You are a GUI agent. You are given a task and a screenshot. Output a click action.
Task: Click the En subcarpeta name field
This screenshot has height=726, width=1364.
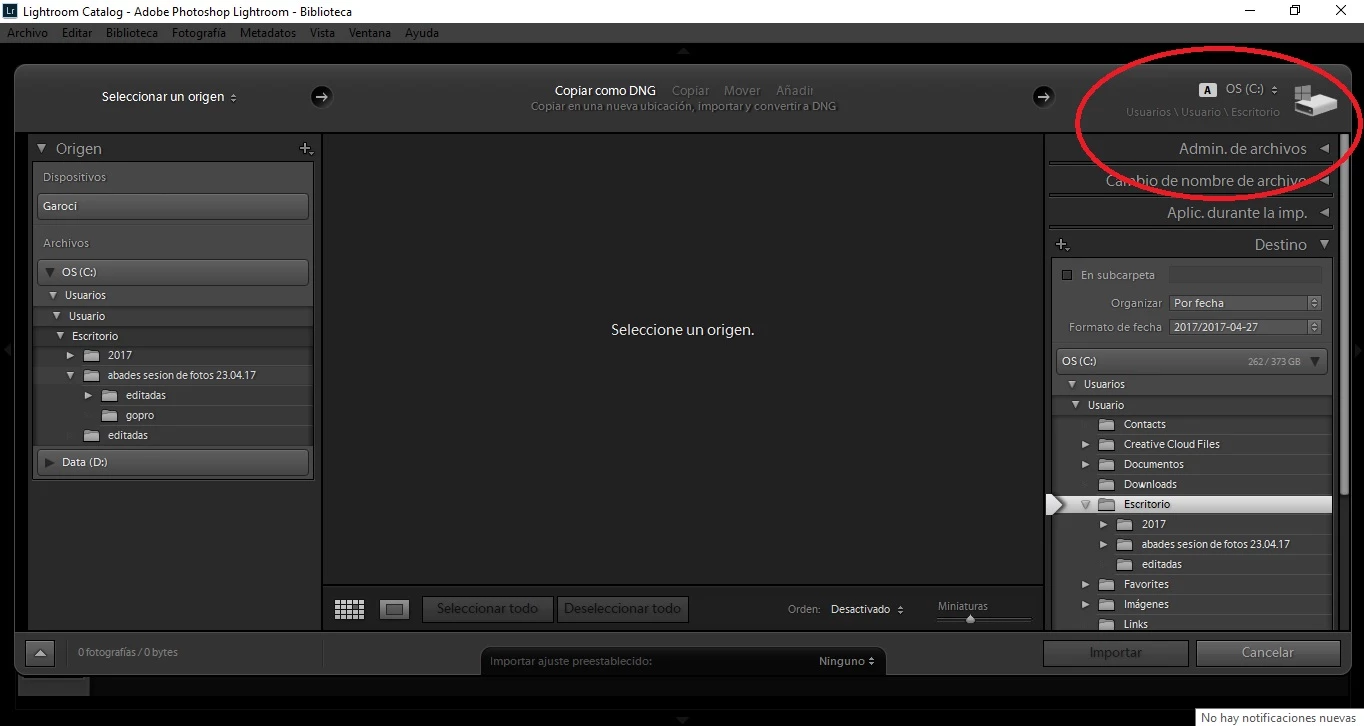(1245, 275)
